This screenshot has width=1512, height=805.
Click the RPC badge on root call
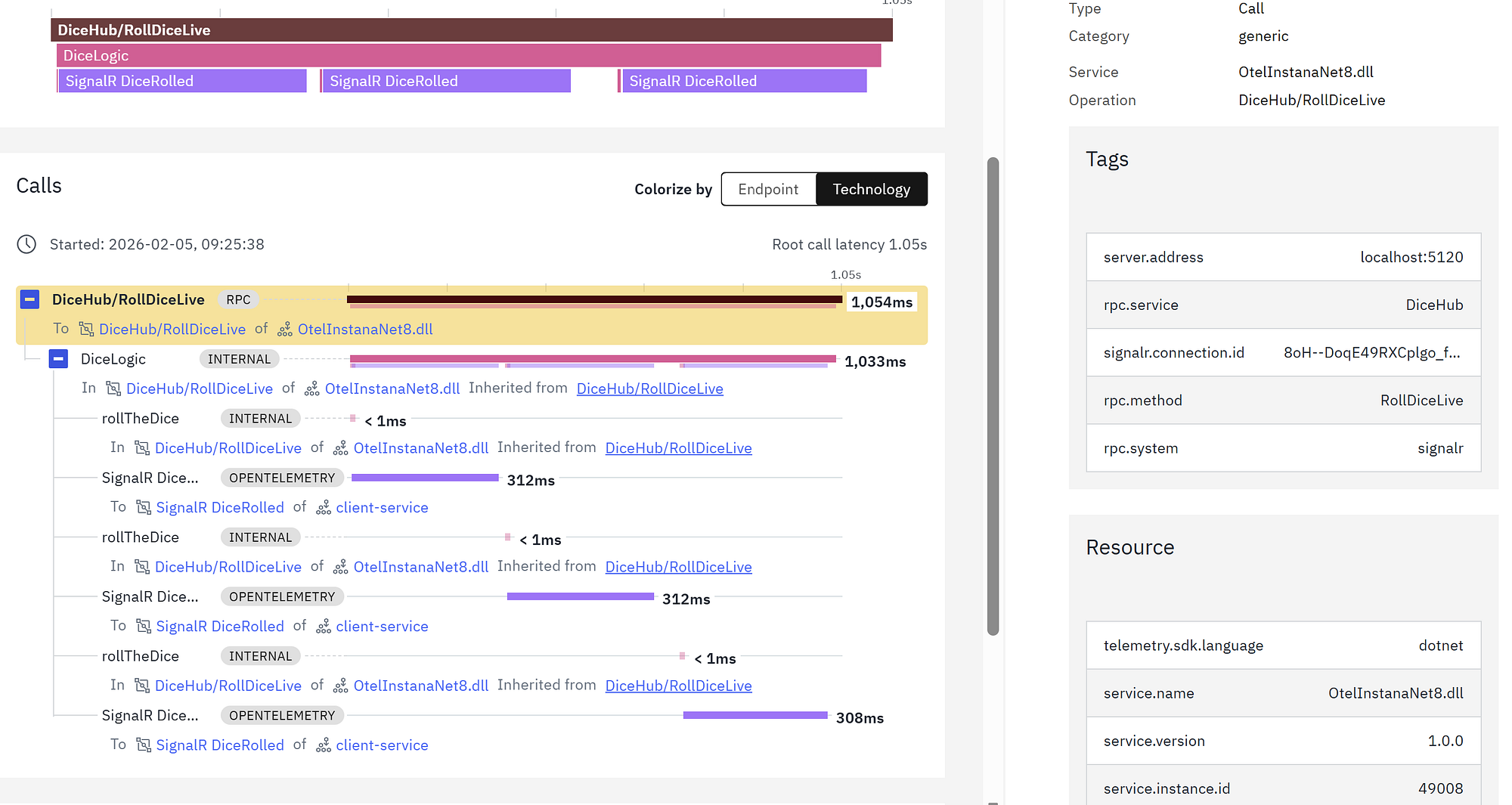pyautogui.click(x=238, y=299)
